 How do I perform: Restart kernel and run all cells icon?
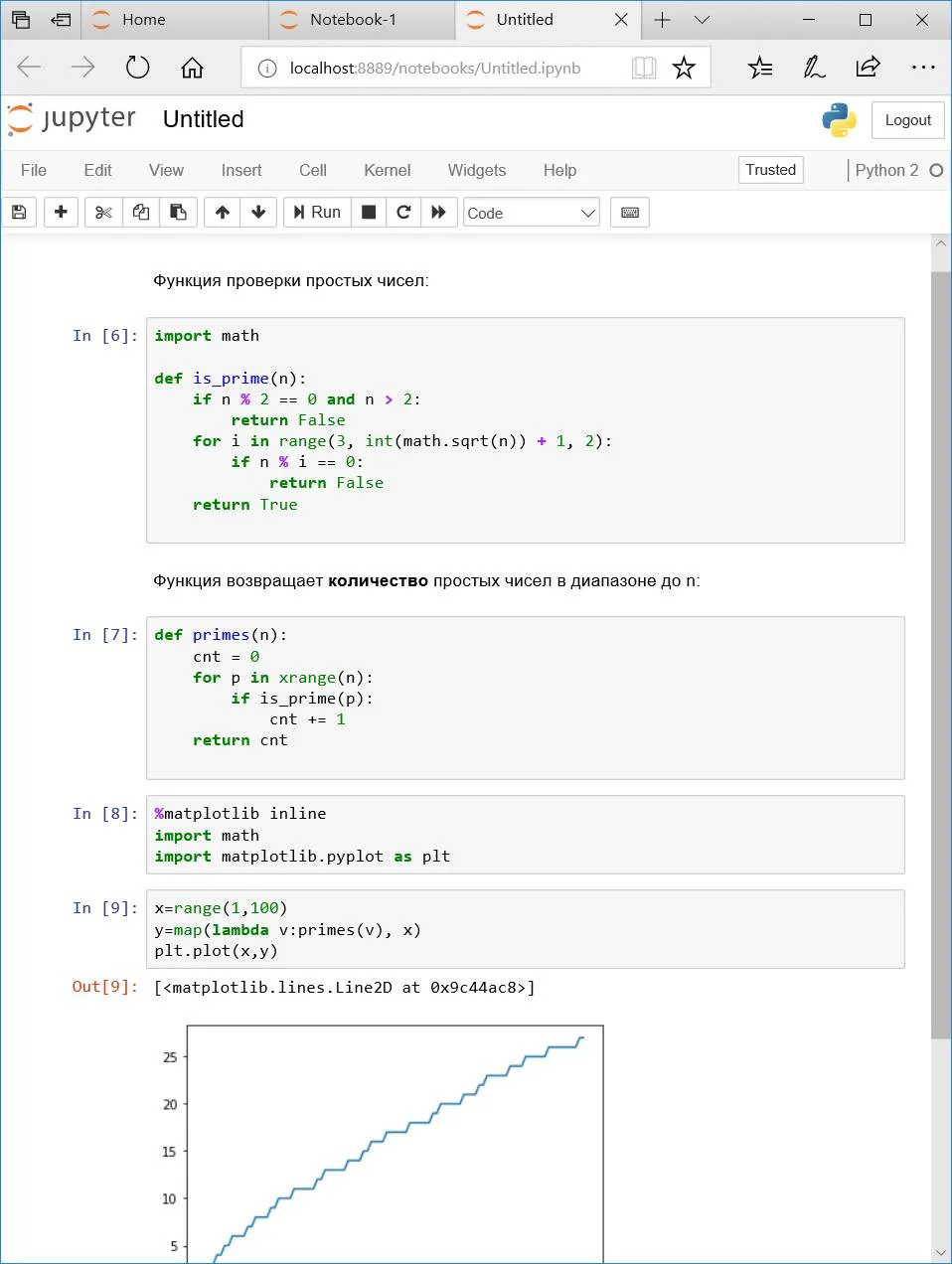click(x=438, y=212)
